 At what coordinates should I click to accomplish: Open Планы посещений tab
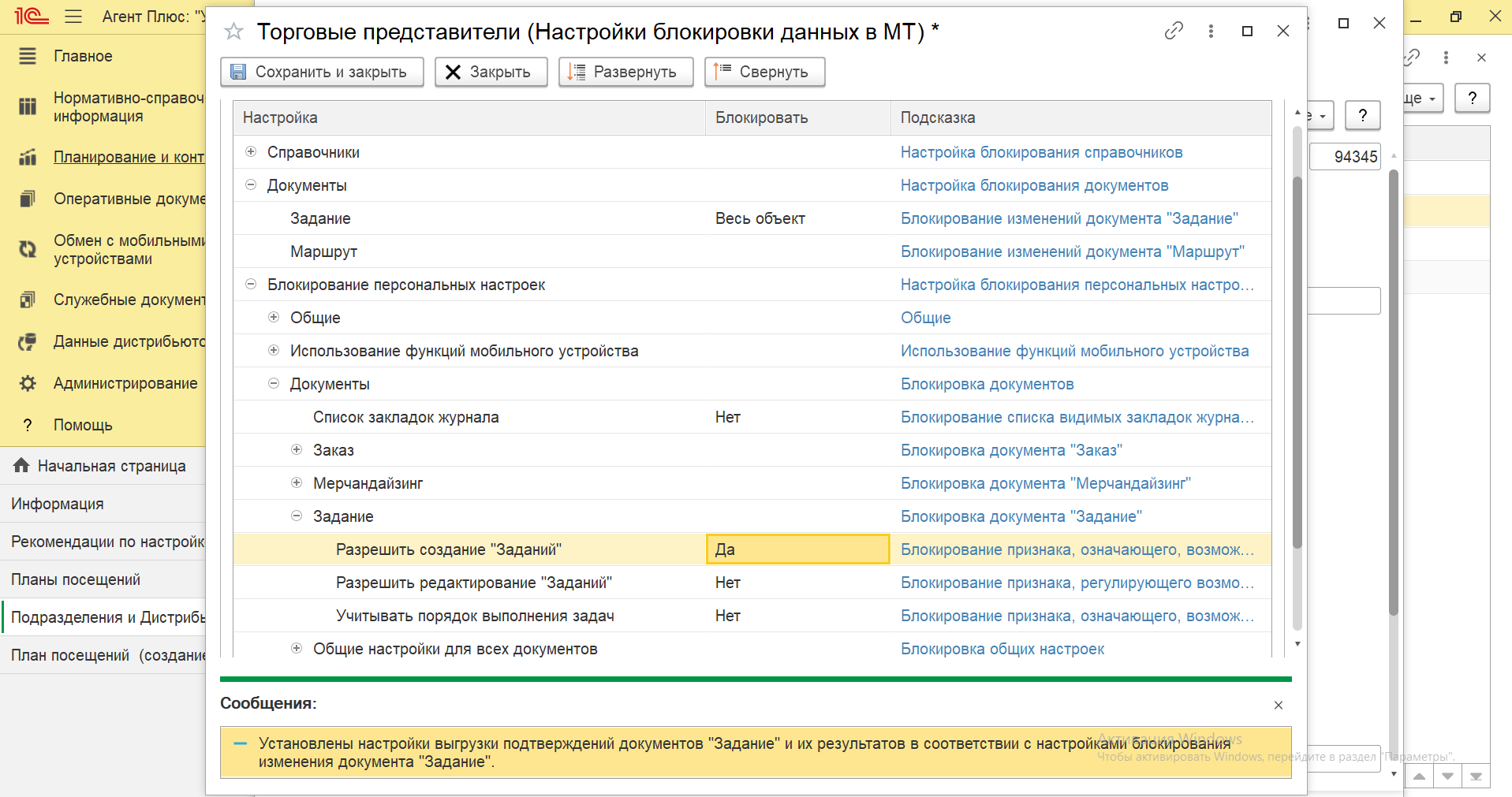[x=103, y=579]
